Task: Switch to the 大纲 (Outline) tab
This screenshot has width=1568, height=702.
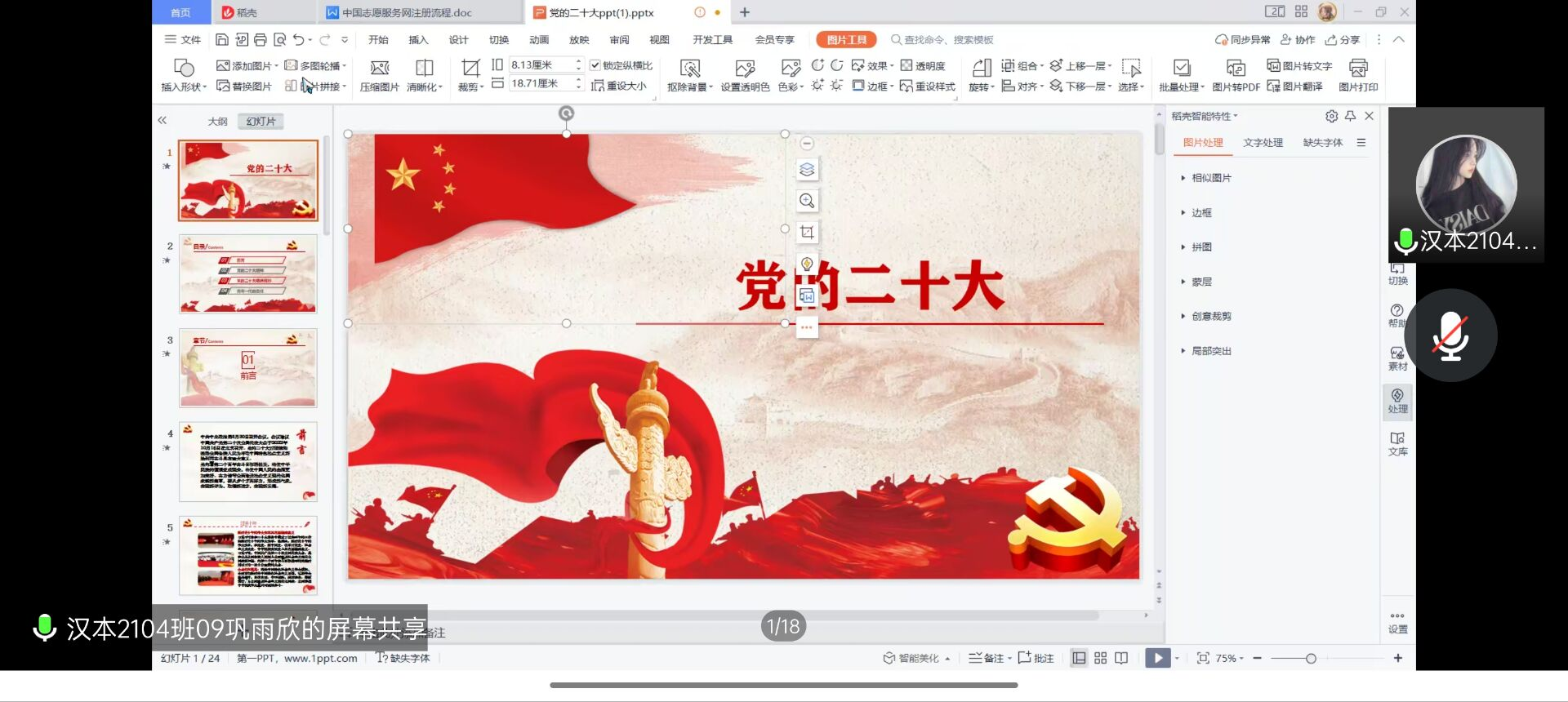Action: [x=217, y=121]
